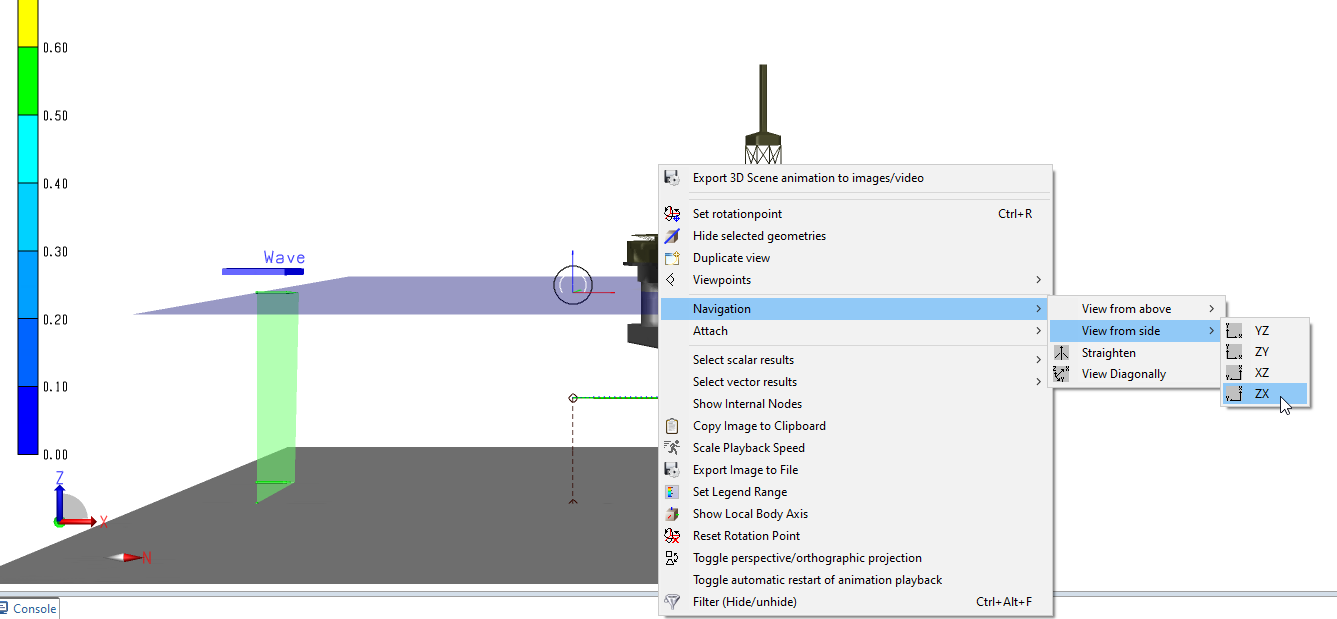
Task: Click the Show Local Body Axis icon
Action: [672, 514]
